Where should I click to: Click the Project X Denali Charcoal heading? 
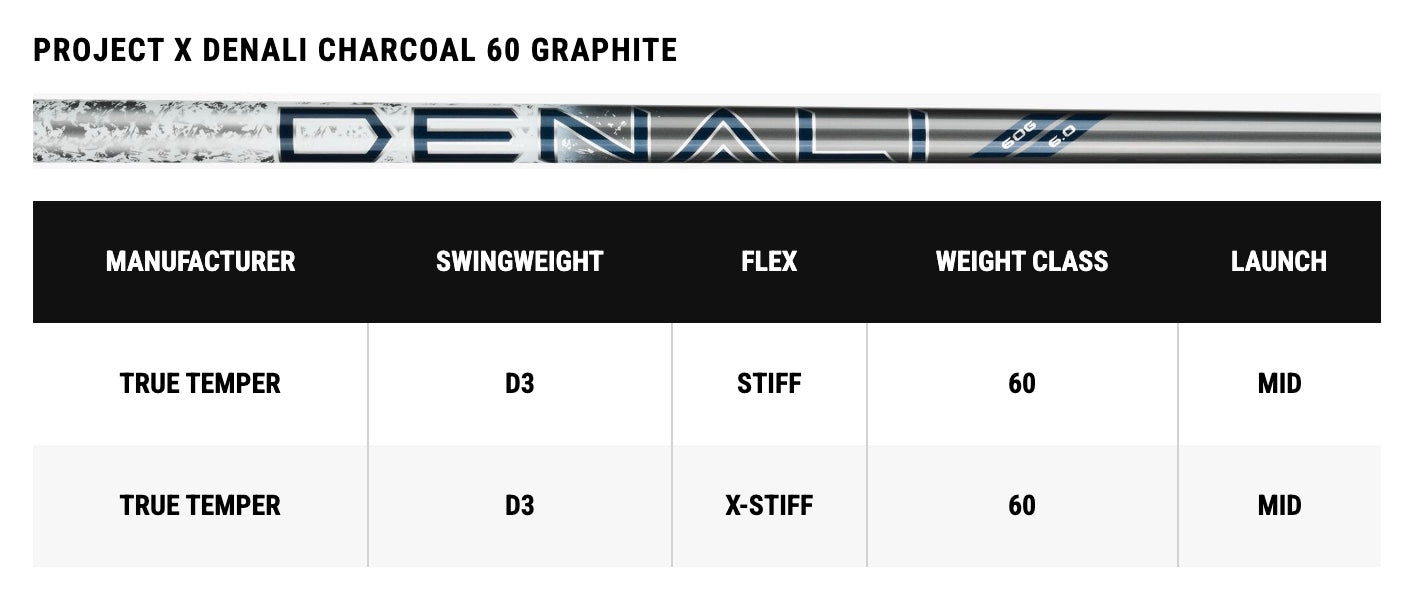(355, 50)
